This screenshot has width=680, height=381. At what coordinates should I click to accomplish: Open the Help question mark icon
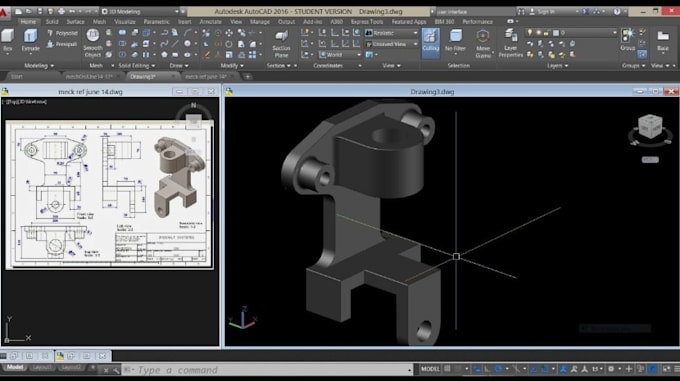(617, 12)
